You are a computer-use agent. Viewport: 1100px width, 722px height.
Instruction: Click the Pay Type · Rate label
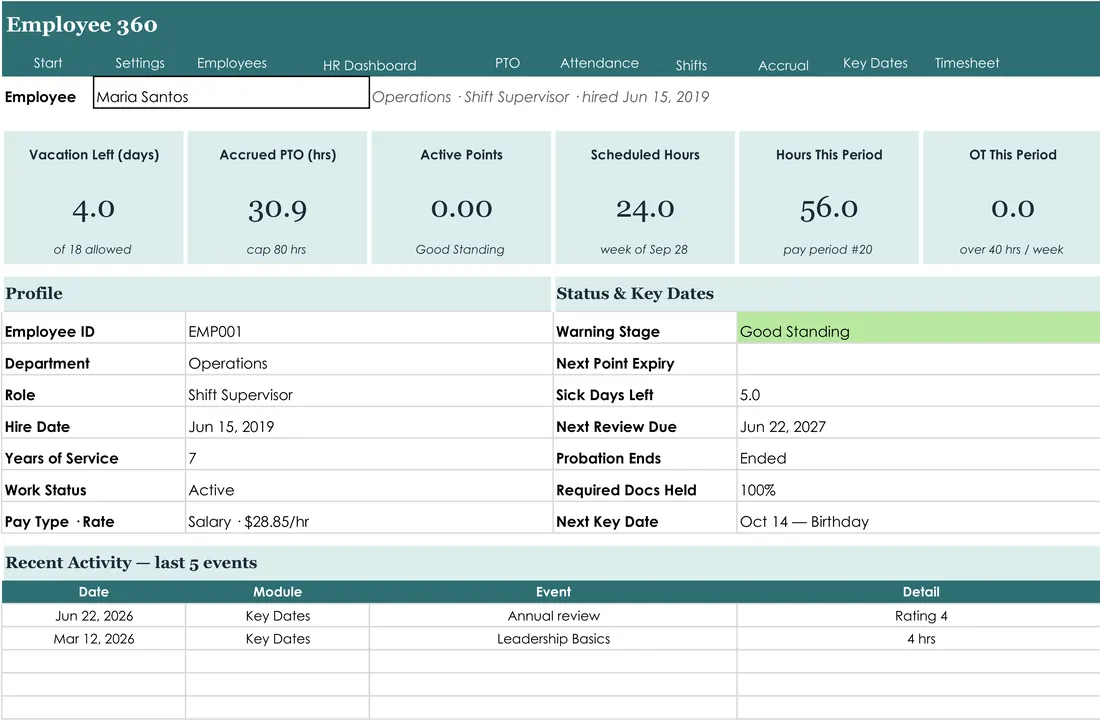pos(59,521)
